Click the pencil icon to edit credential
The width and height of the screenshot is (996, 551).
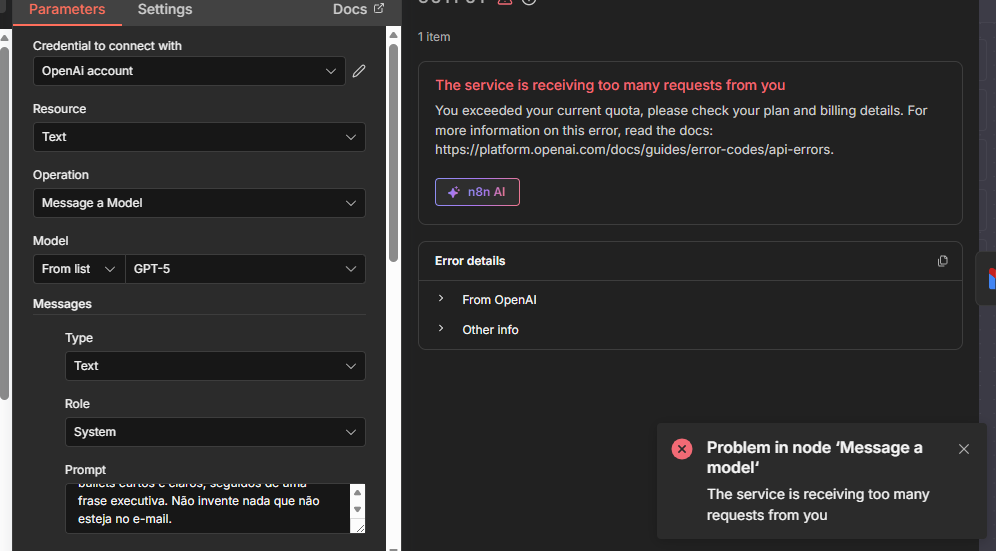pyautogui.click(x=359, y=71)
